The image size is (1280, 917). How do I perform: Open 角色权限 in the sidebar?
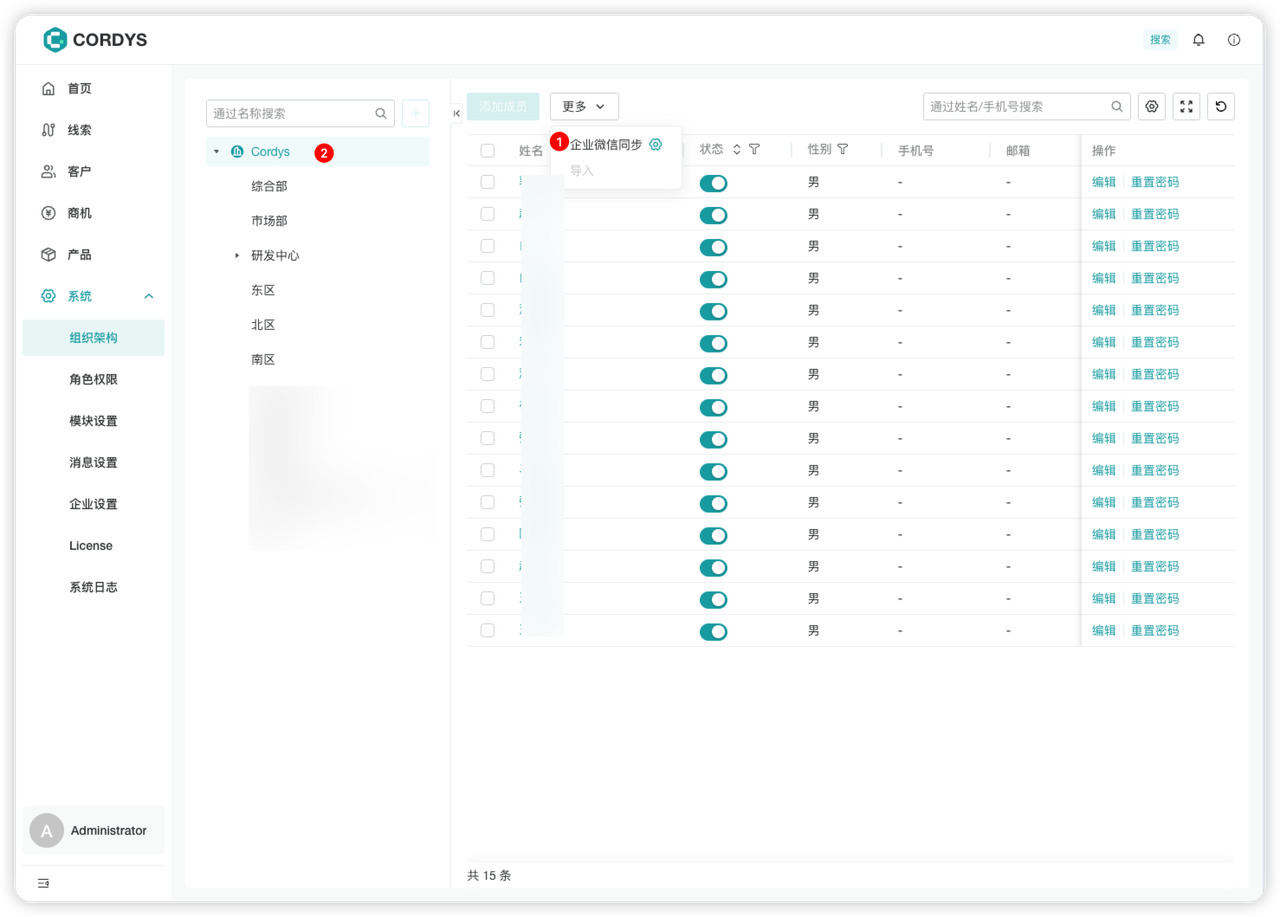93,380
